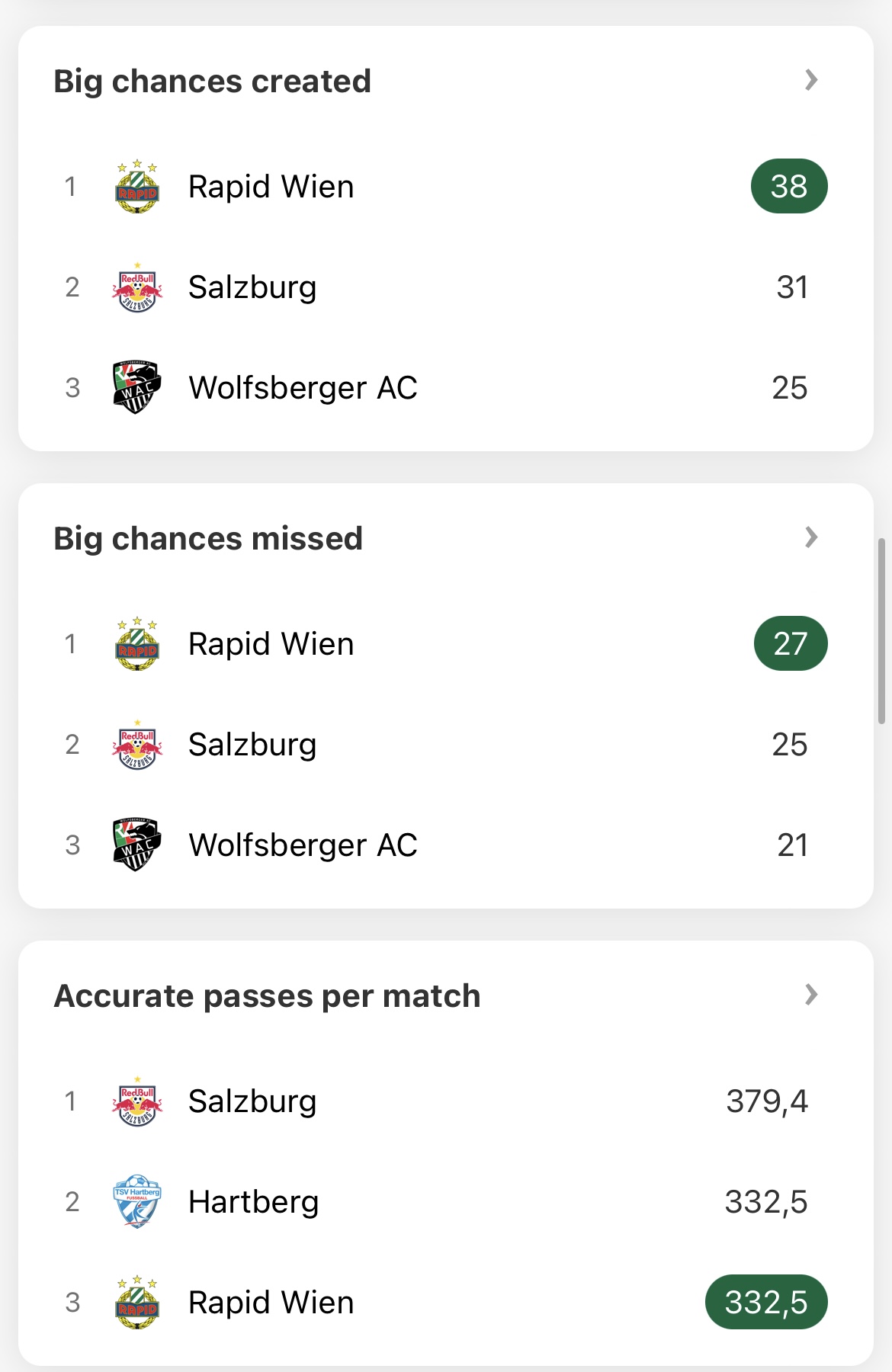Select the green 332,5 value badge

click(766, 1302)
